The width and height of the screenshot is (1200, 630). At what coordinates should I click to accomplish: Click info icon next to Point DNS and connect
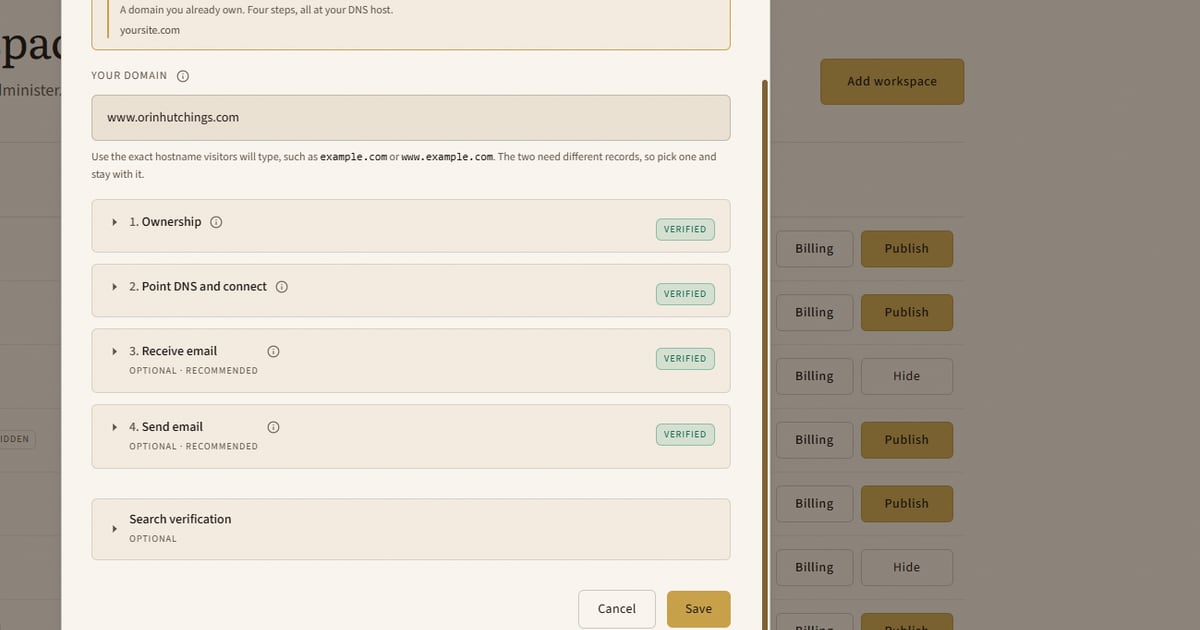[x=282, y=287]
